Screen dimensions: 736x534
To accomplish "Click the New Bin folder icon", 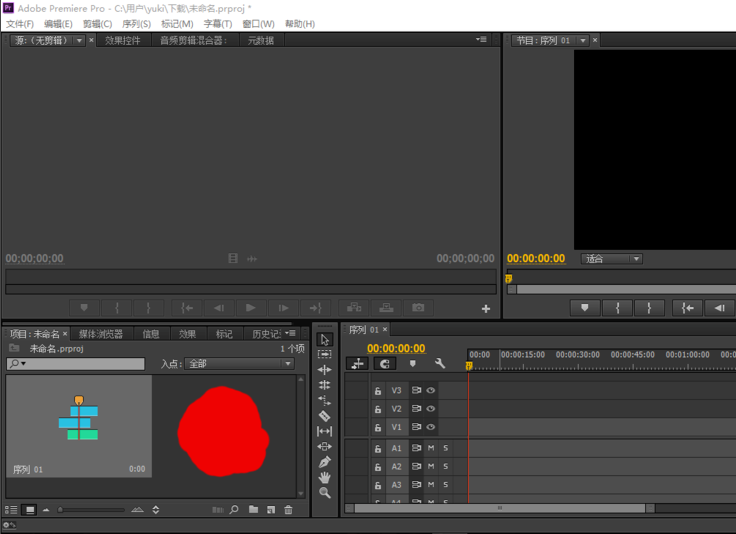I will (x=253, y=510).
